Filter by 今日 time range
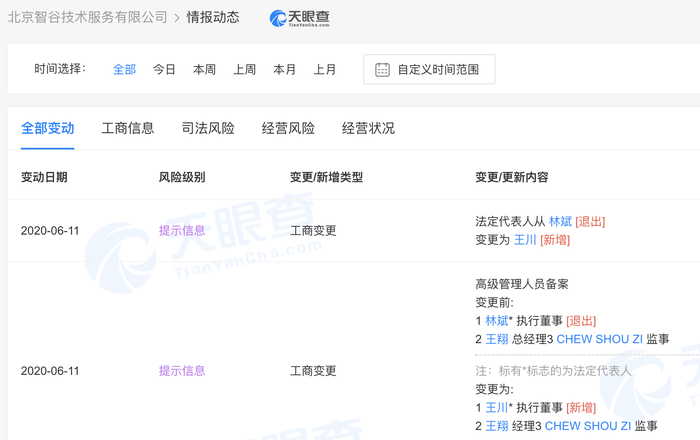700x440 pixels. point(164,70)
